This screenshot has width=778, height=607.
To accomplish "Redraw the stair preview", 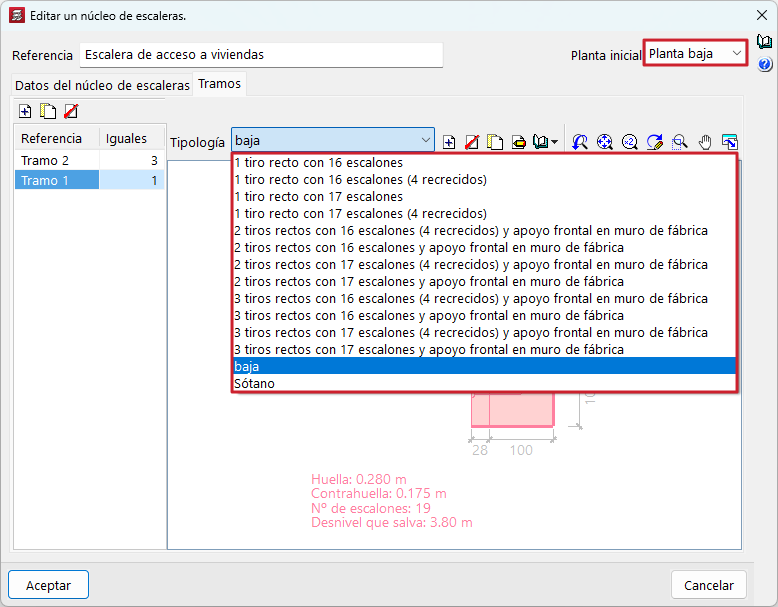I will pos(654,142).
